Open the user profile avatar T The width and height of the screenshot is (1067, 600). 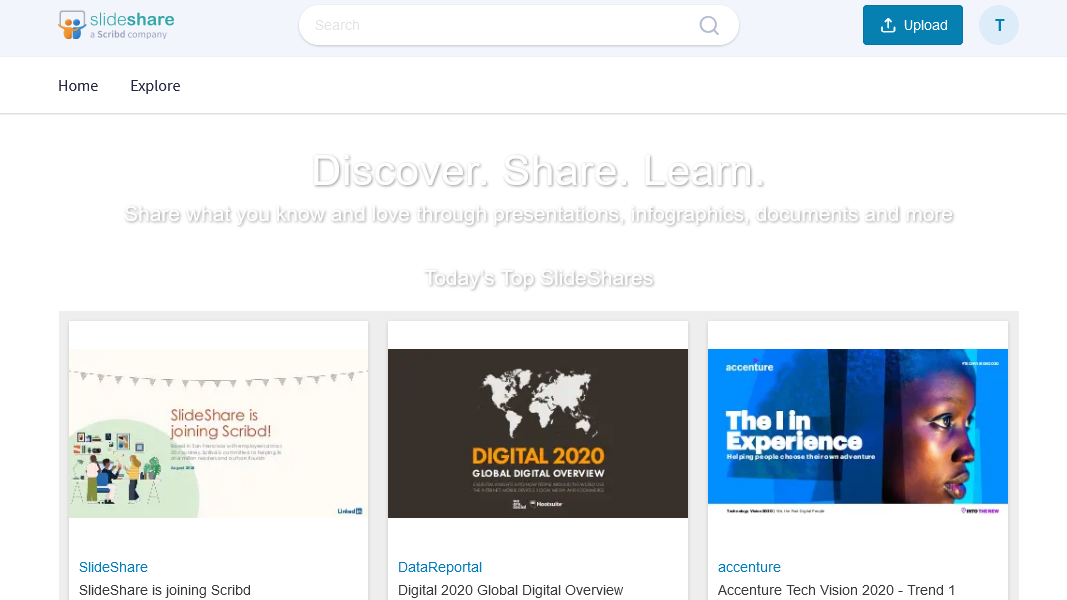999,25
